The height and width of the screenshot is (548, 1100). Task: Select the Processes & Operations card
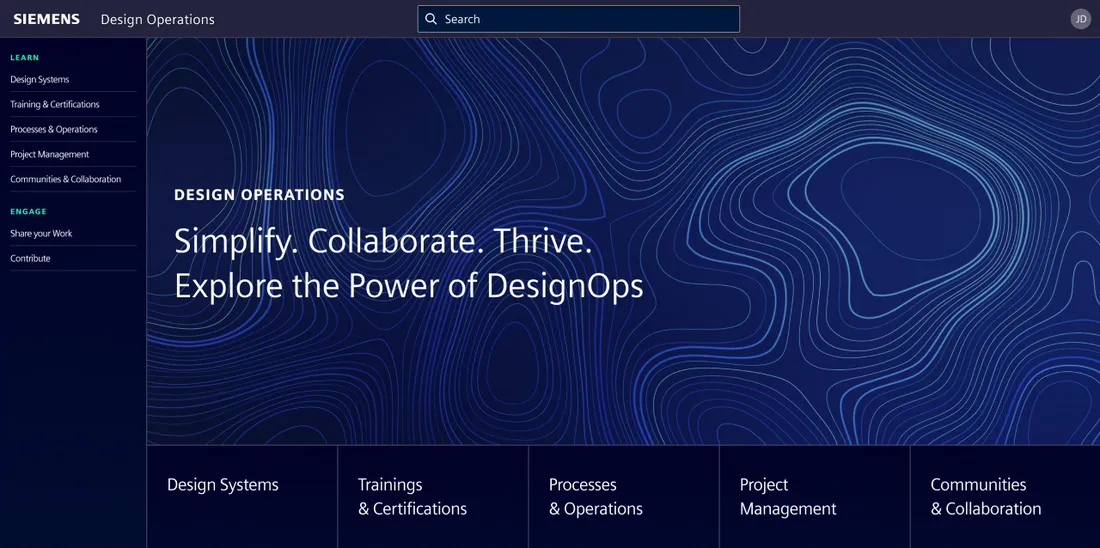click(624, 497)
